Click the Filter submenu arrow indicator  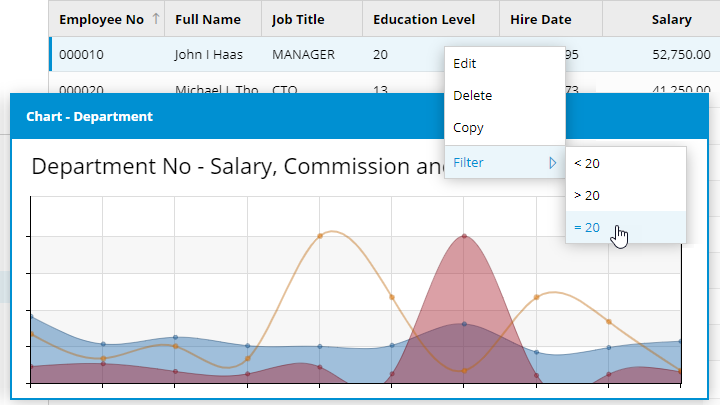tap(551, 162)
